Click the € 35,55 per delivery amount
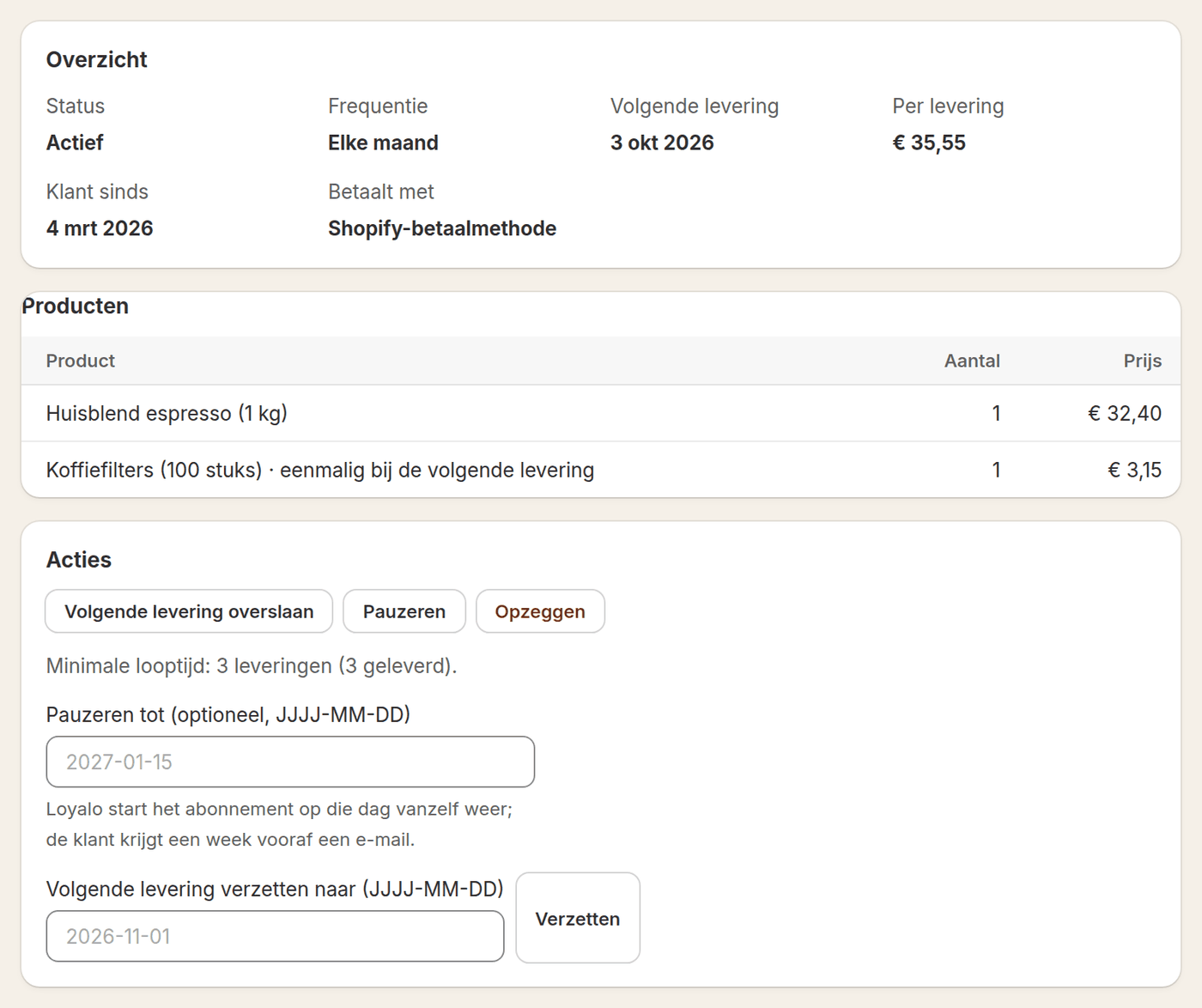1202x1008 pixels. coord(929,143)
